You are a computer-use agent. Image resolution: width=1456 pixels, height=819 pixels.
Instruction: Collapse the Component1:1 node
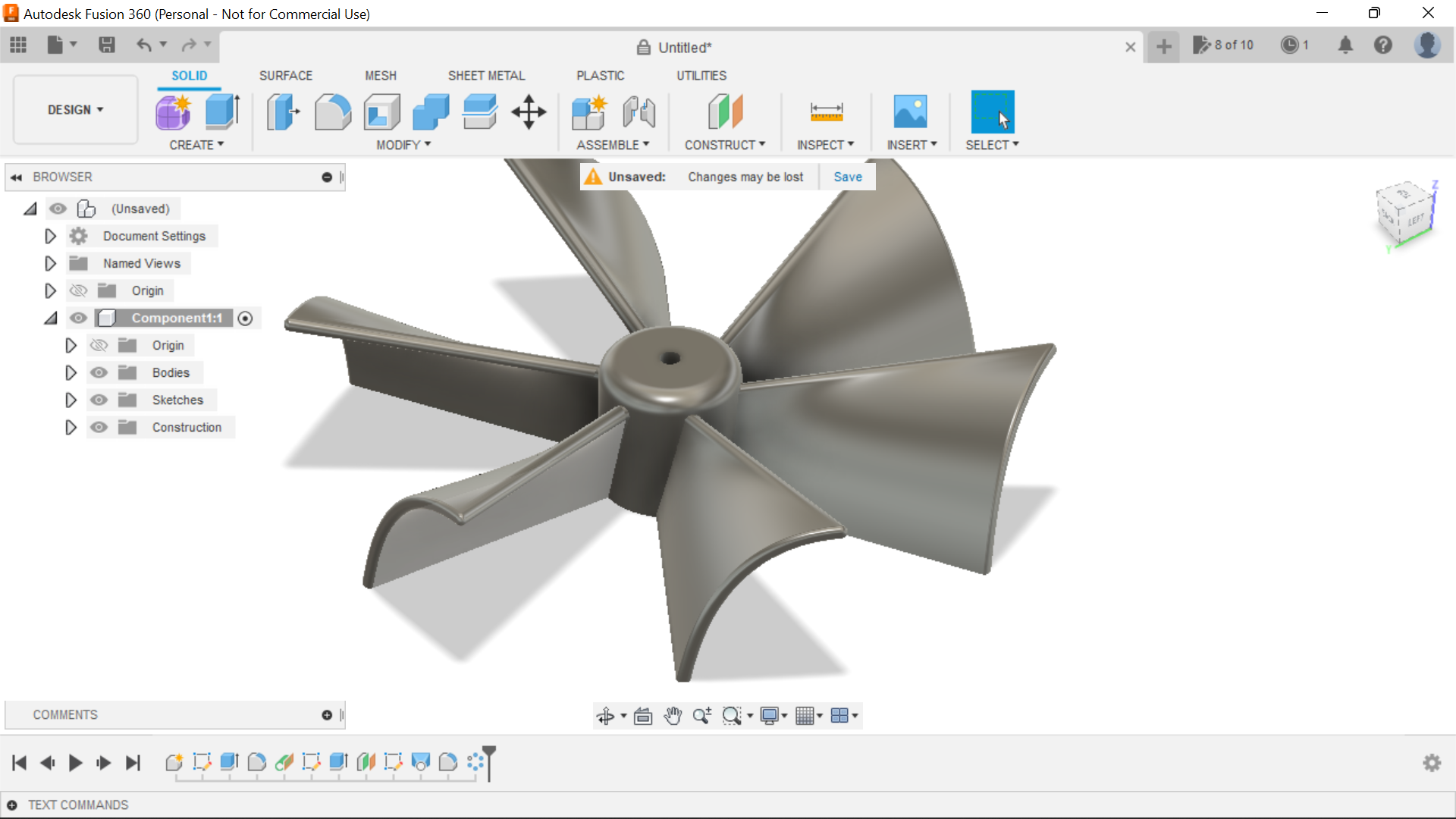click(51, 318)
